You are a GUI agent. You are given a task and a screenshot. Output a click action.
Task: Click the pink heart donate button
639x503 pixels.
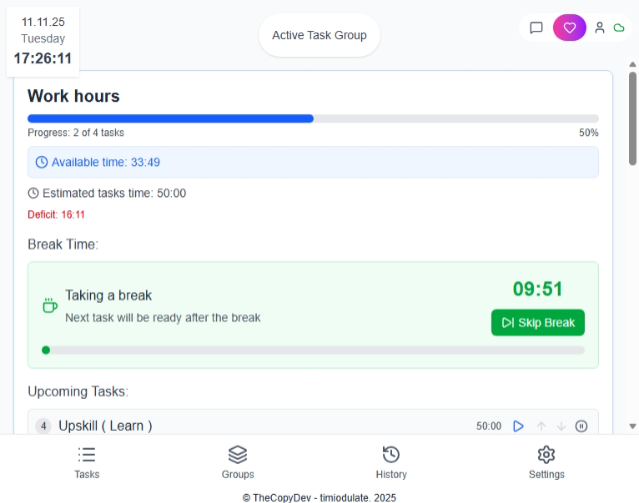pyautogui.click(x=569, y=28)
